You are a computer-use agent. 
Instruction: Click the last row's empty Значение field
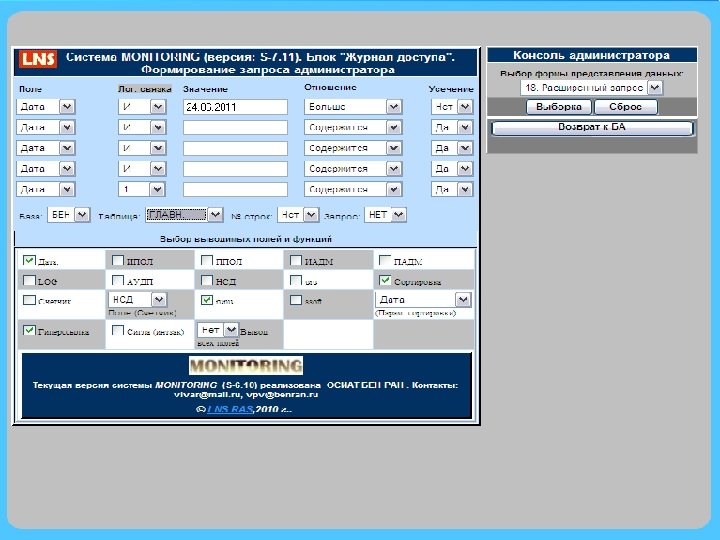[235, 189]
